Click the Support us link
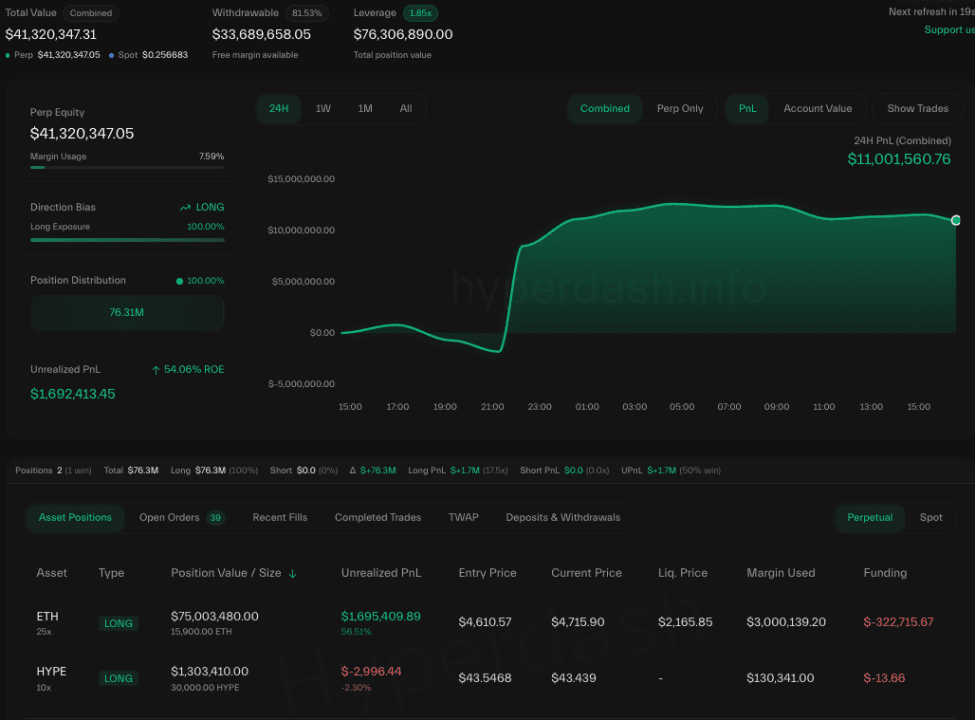This screenshot has width=975, height=720. tap(948, 30)
